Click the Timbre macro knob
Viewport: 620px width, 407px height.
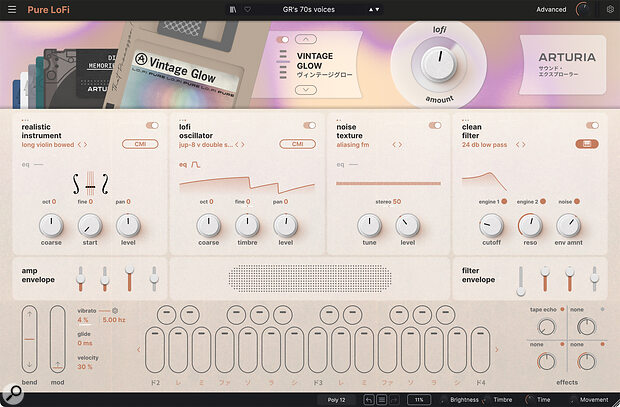pyautogui.click(x=486, y=400)
